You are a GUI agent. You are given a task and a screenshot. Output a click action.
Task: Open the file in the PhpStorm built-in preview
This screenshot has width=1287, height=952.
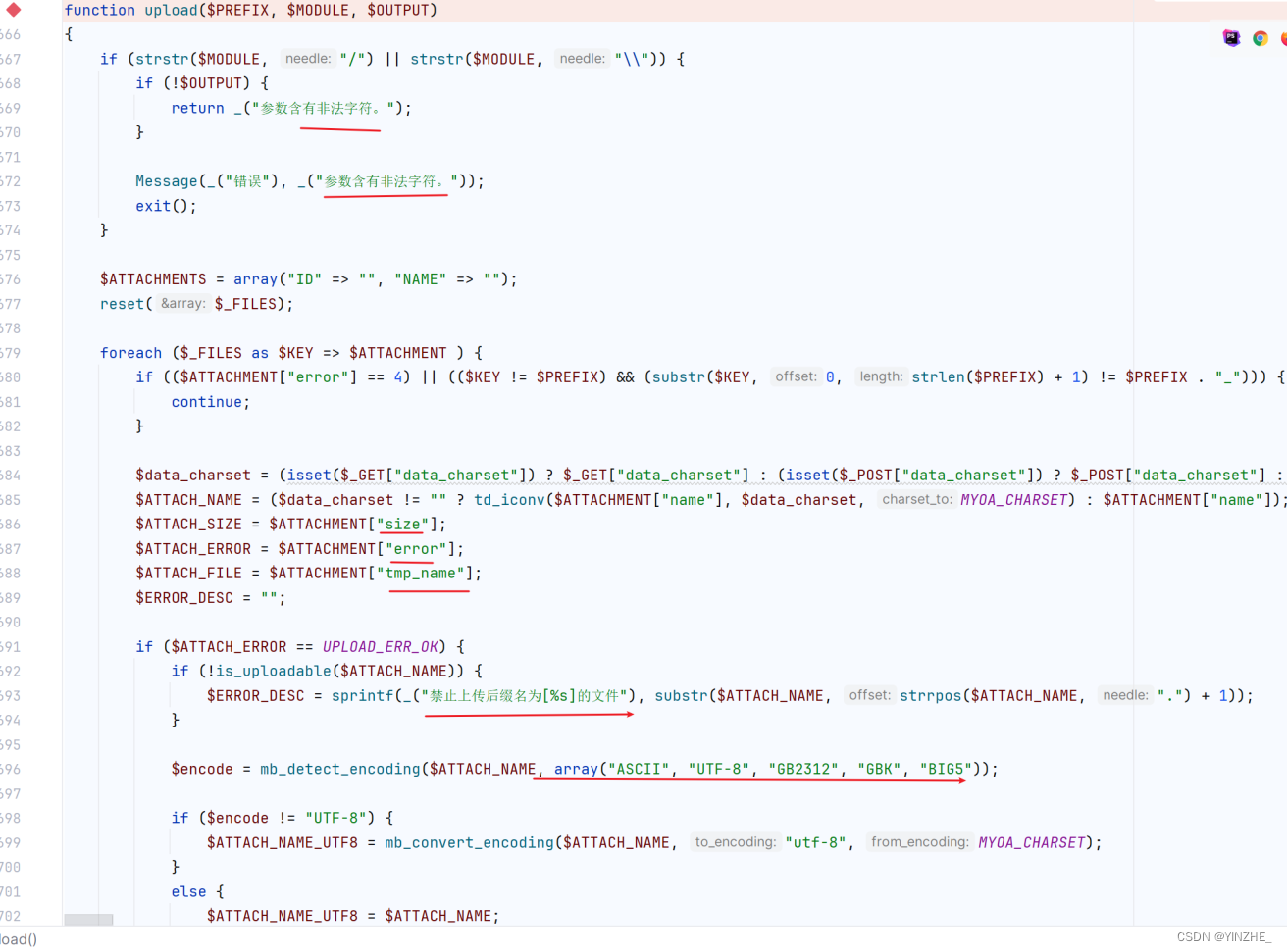coord(1232,38)
